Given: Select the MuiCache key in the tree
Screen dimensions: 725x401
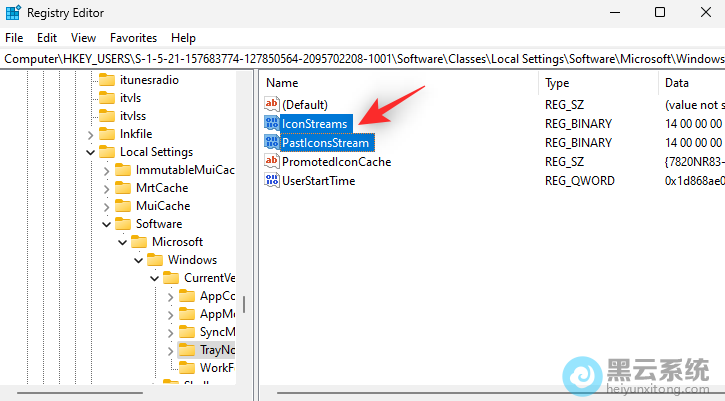Looking at the screenshot, I should pyautogui.click(x=162, y=206).
